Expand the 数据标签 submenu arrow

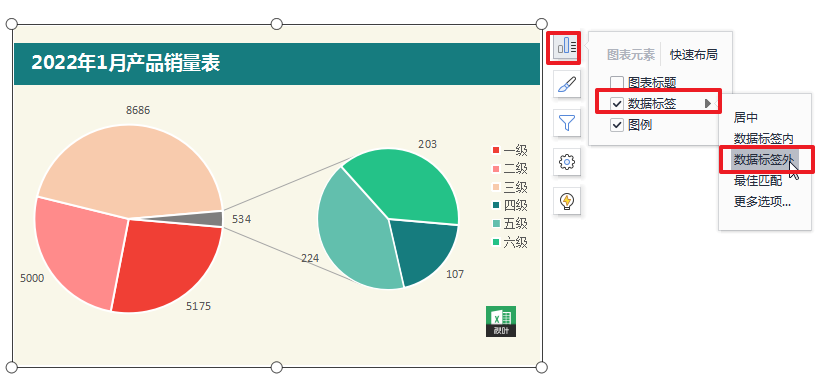pyautogui.click(x=708, y=103)
